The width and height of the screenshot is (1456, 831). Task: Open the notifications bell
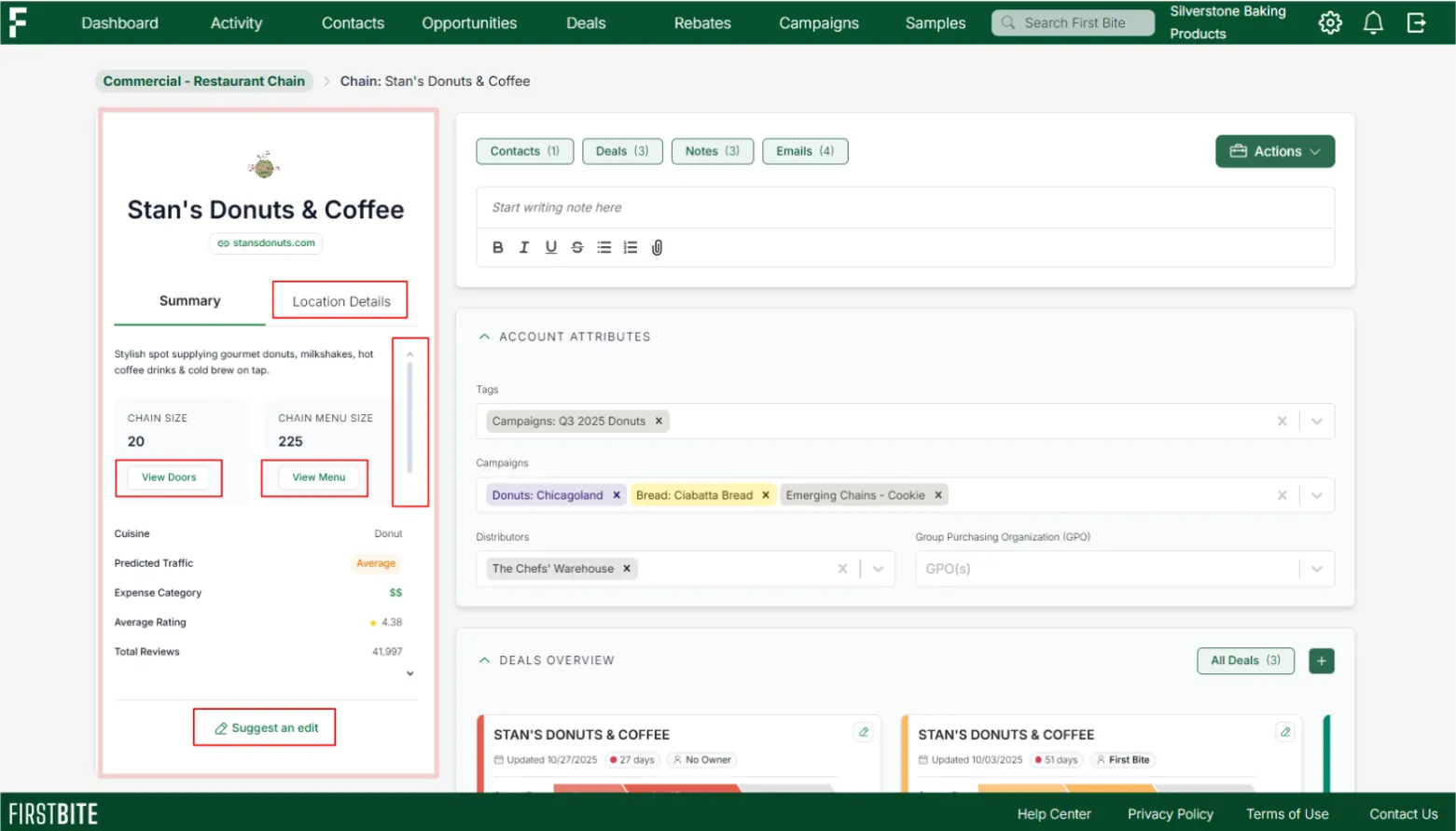click(1373, 22)
